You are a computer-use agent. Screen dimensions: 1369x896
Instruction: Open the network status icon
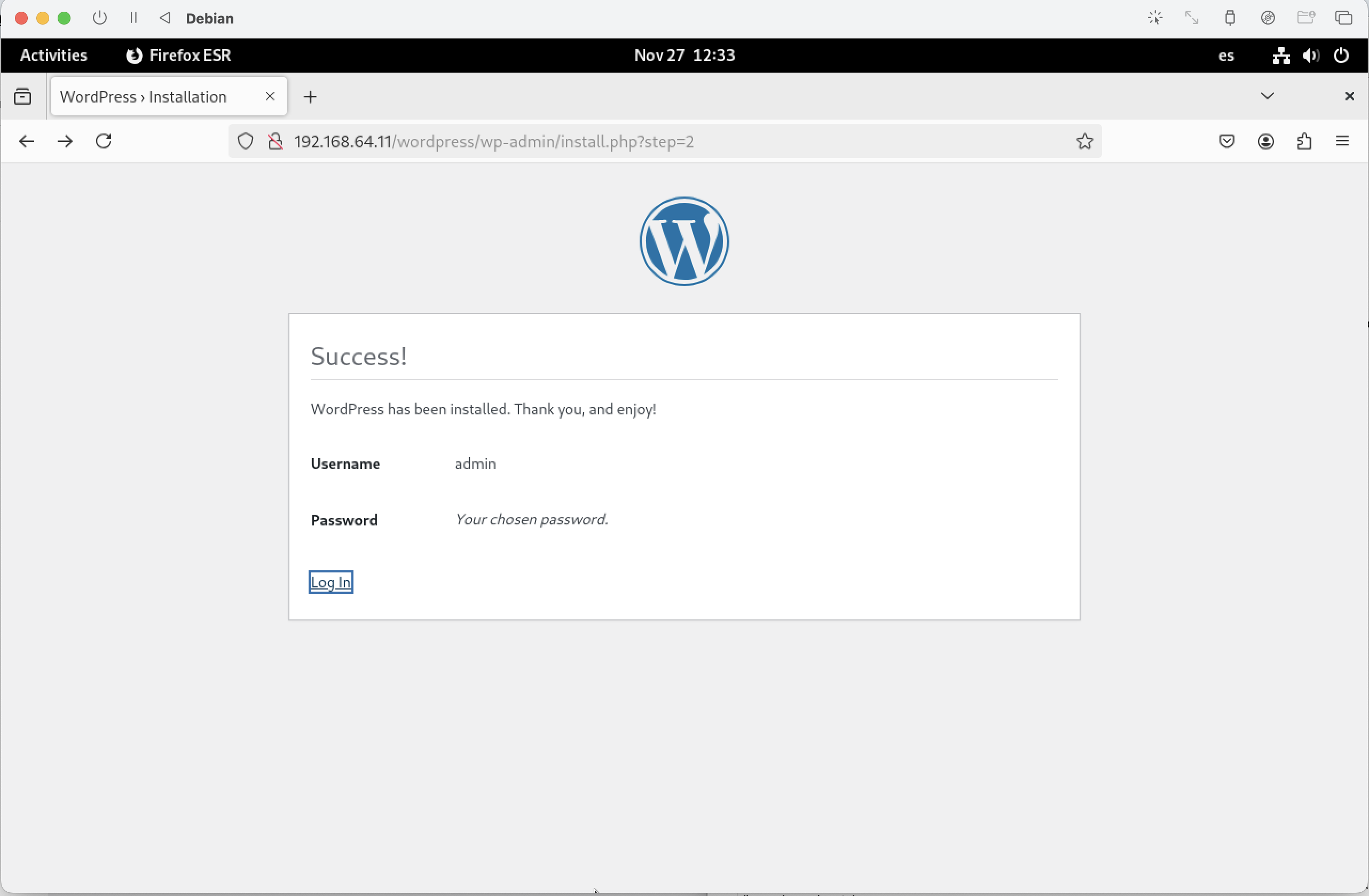[1281, 56]
